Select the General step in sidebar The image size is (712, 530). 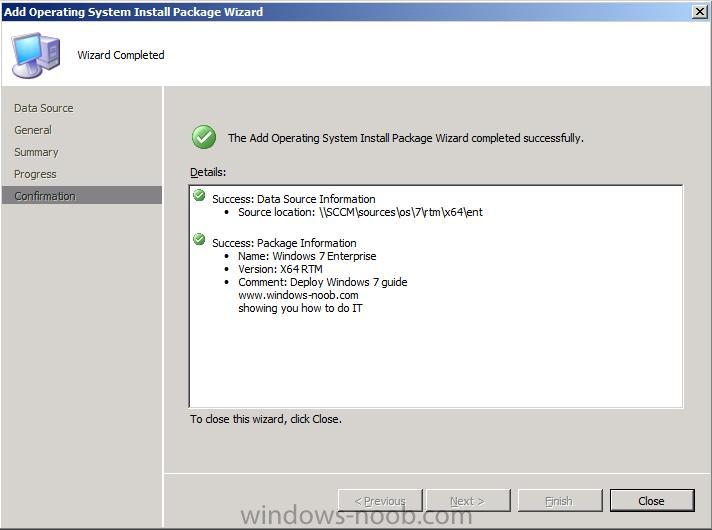33,130
